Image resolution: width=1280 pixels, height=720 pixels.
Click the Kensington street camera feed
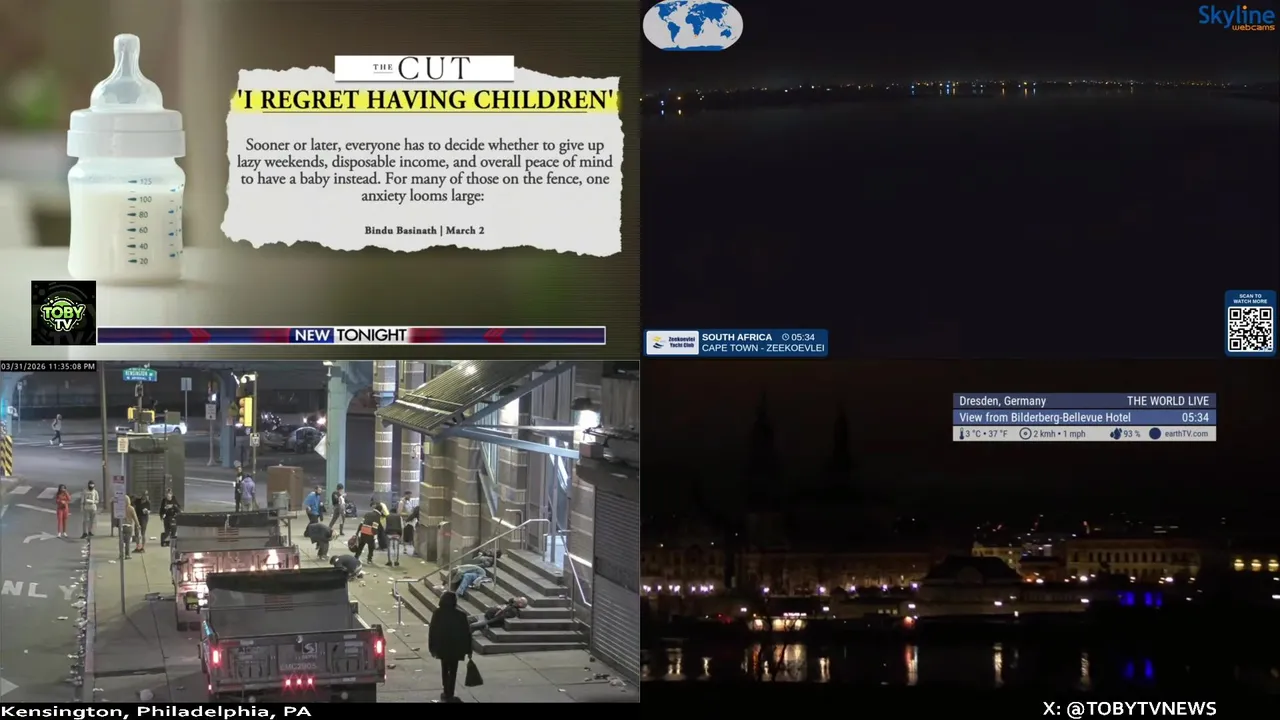319,531
